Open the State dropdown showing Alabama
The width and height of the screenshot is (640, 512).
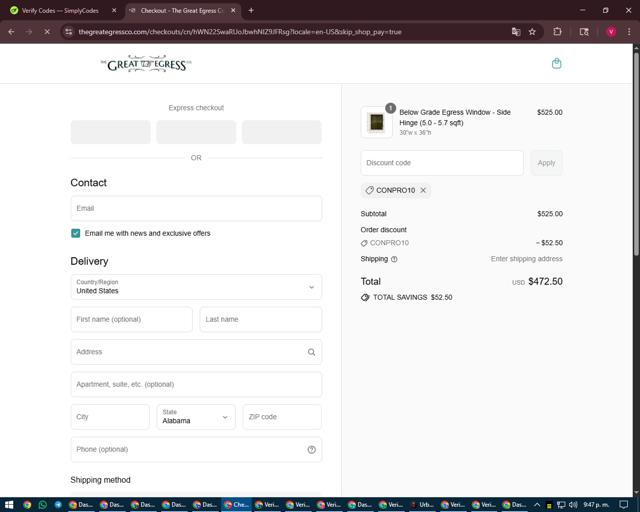click(196, 417)
